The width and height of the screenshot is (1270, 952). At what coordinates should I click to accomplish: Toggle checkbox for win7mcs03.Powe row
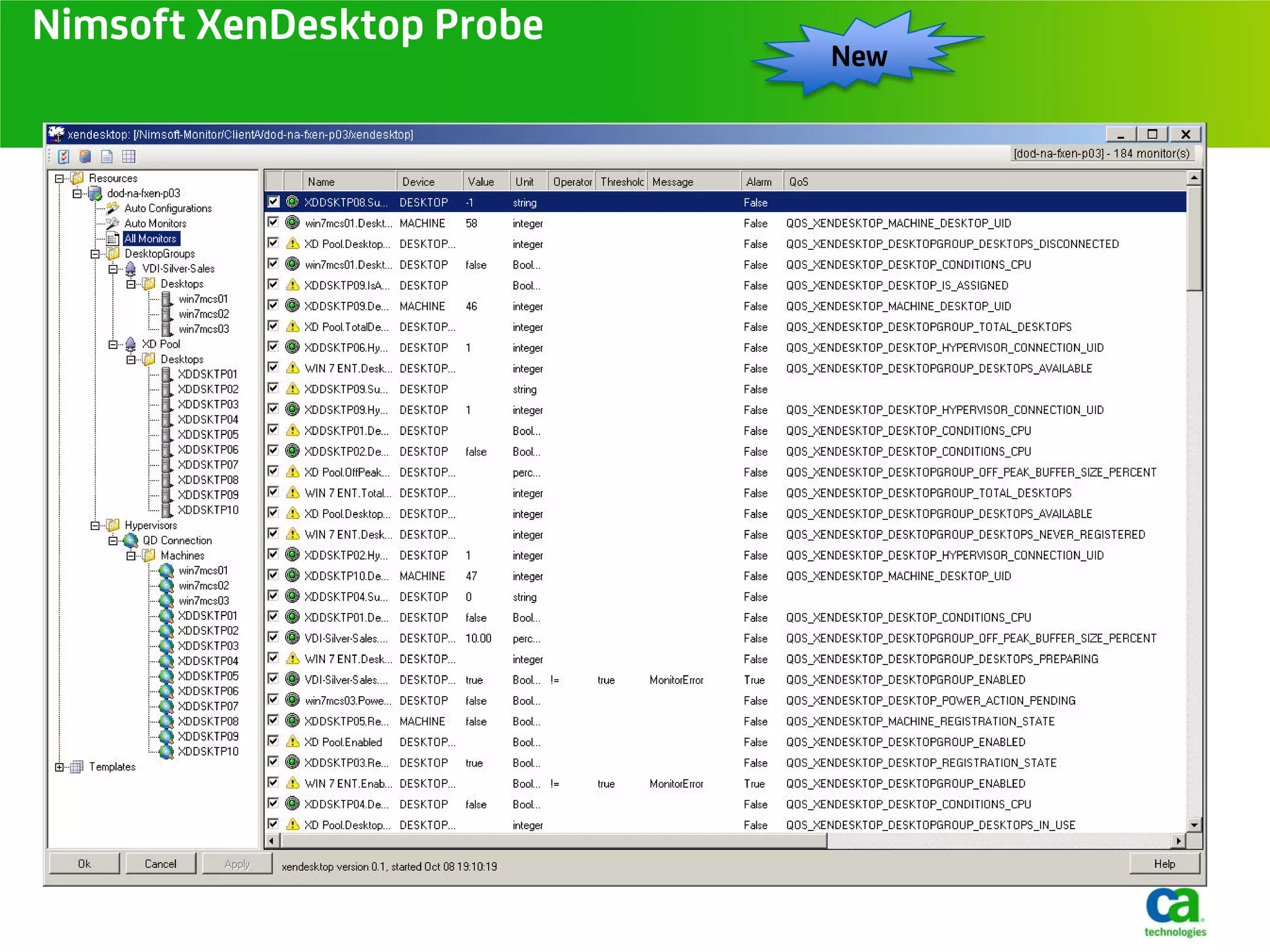click(273, 700)
